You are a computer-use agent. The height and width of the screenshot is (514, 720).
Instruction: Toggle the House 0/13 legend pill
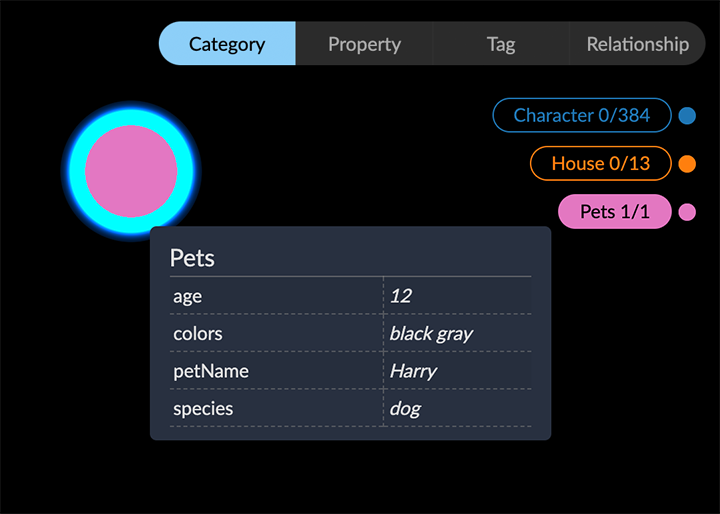tap(600, 163)
